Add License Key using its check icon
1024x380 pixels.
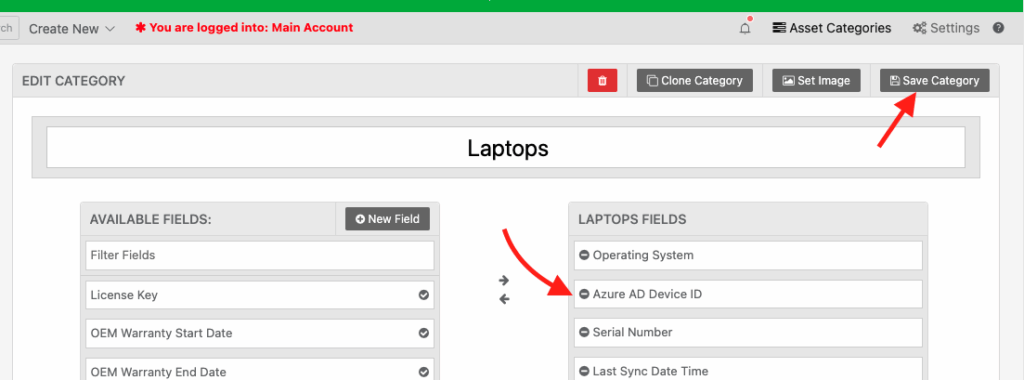423,295
